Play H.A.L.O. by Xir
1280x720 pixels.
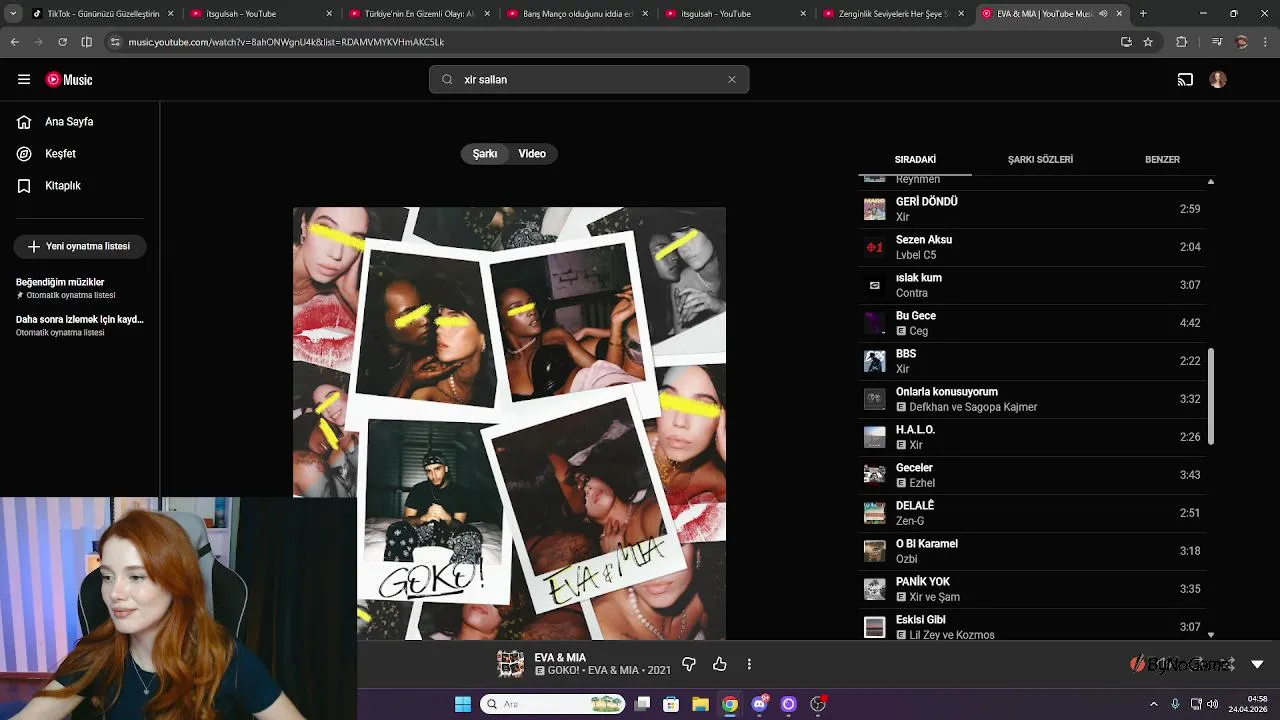tap(1032, 437)
